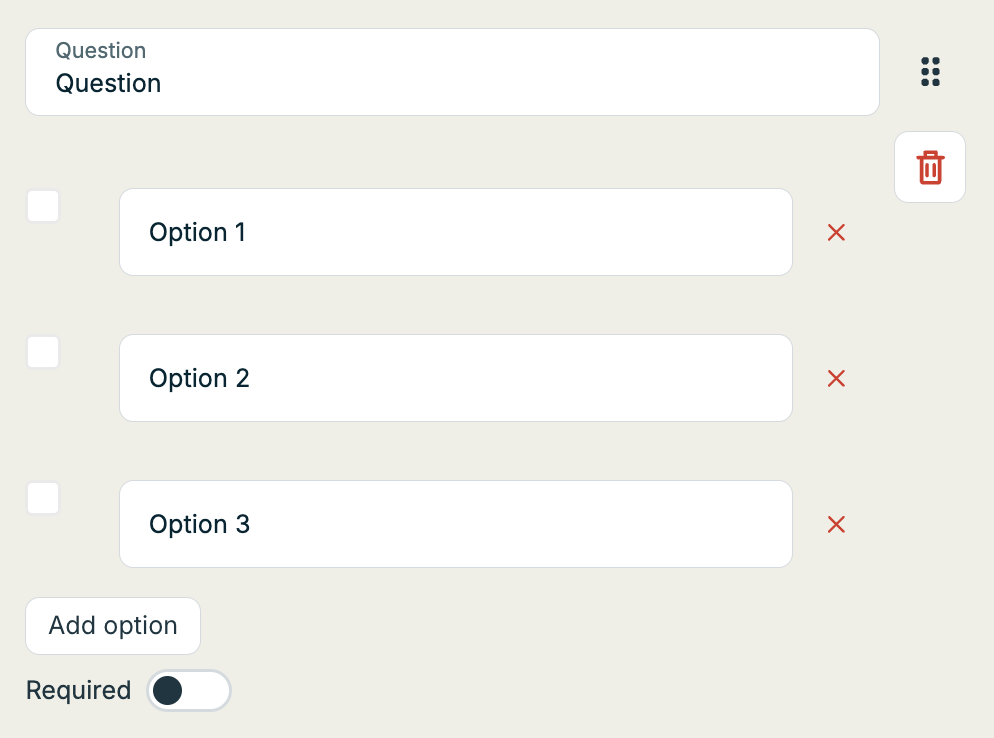Tick the checkbox beside Option 1
This screenshot has width=994, height=738.
43,207
